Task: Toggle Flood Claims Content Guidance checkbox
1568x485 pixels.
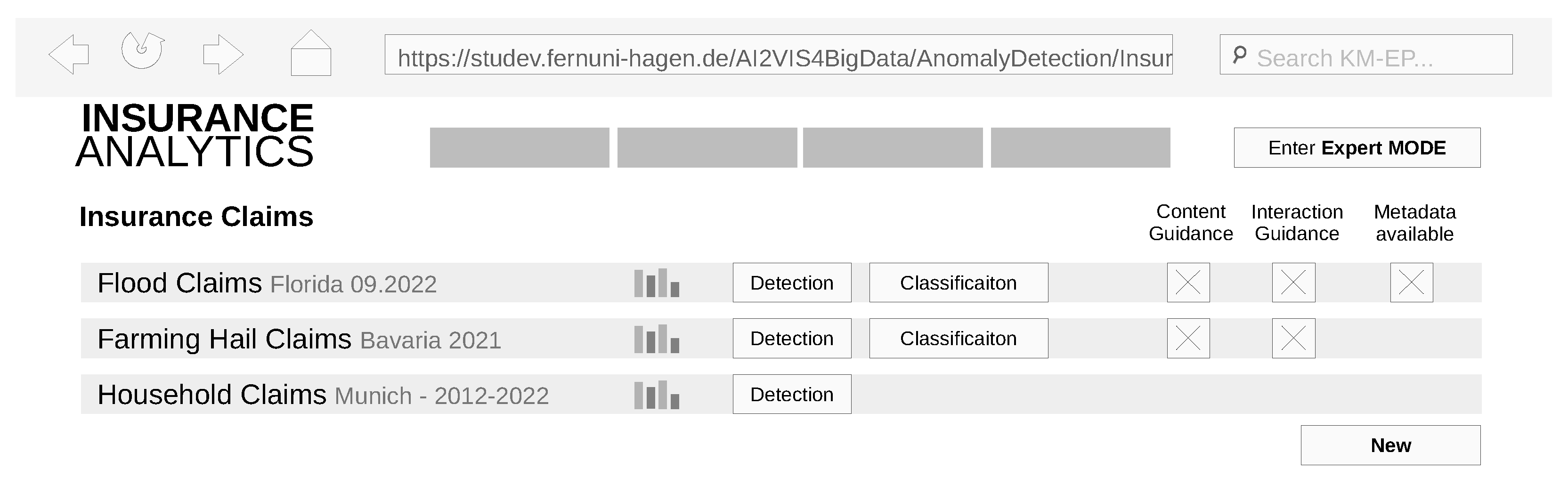Action: (1187, 283)
